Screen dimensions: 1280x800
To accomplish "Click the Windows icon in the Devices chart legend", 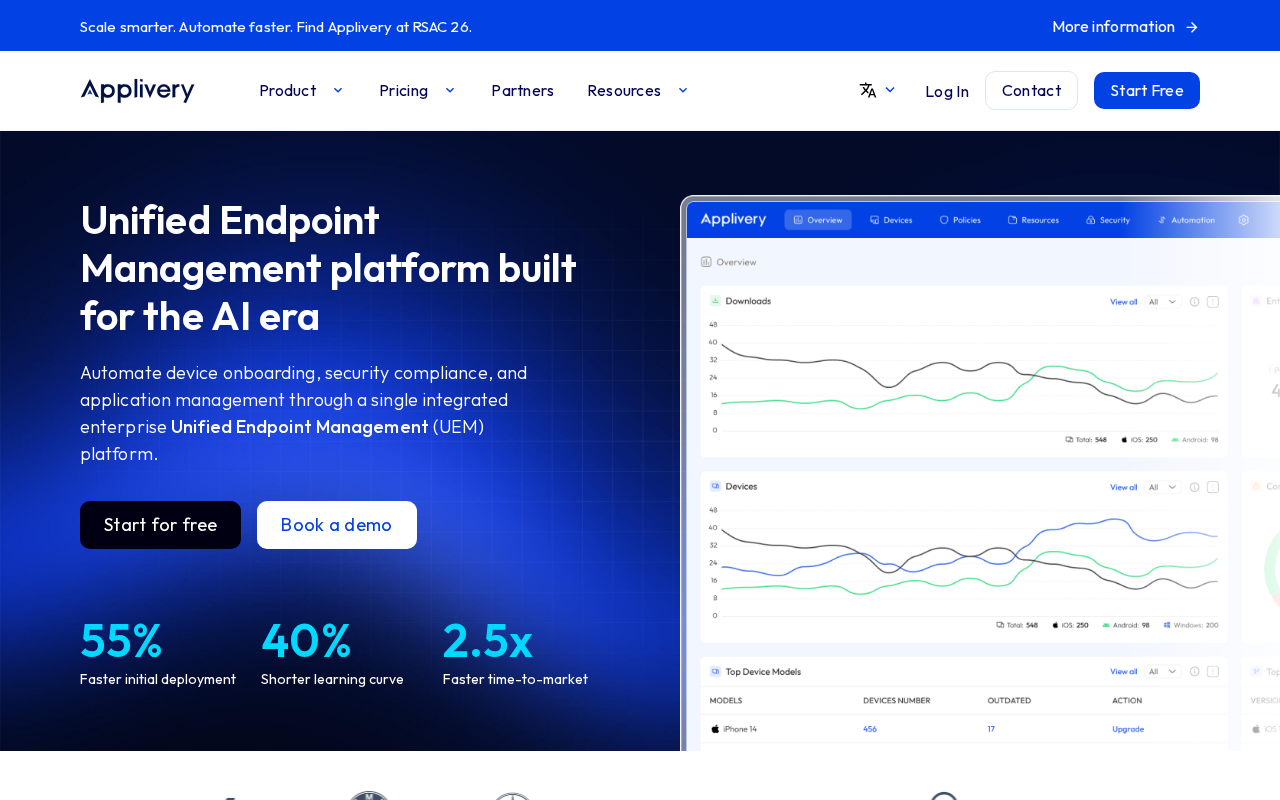I will tap(1167, 625).
